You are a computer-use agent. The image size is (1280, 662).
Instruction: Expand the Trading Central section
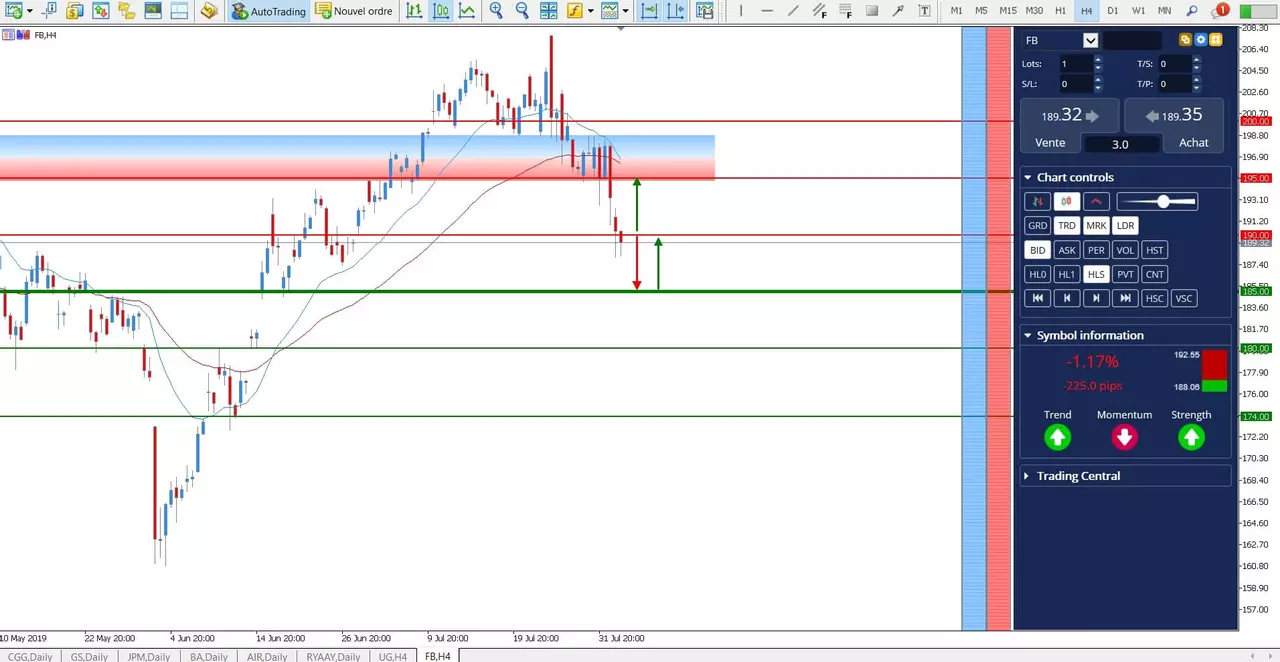pos(1028,476)
